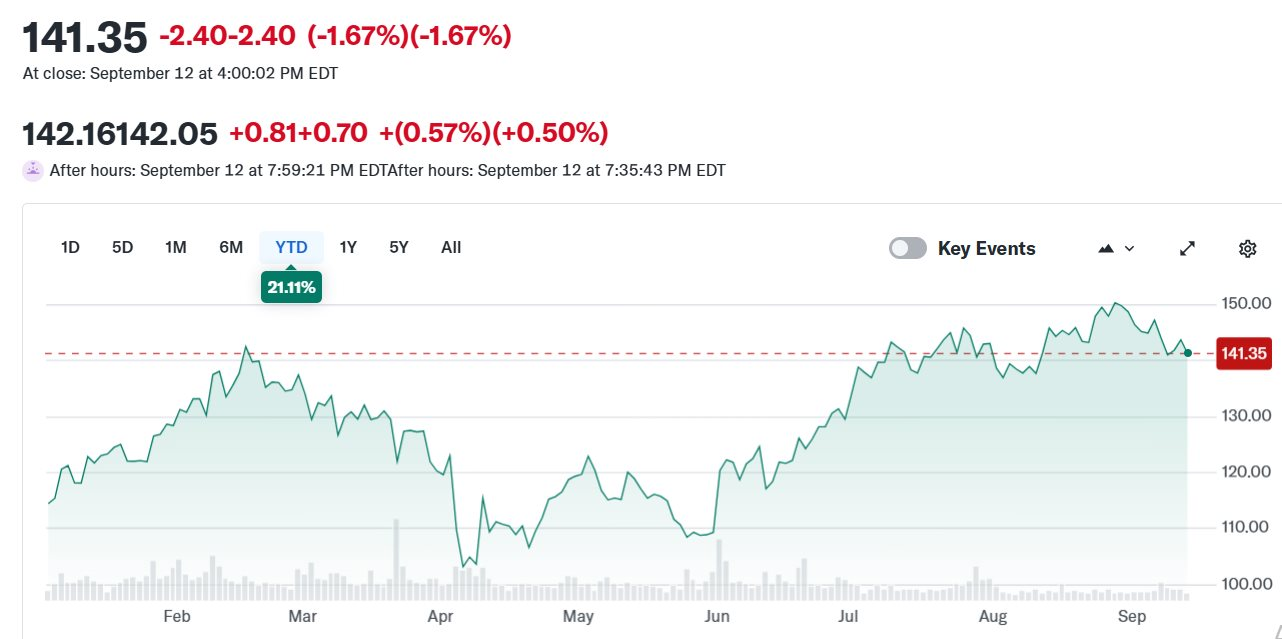Viewport: 1282px width, 639px height.
Task: Show the All time range
Action: click(x=450, y=247)
